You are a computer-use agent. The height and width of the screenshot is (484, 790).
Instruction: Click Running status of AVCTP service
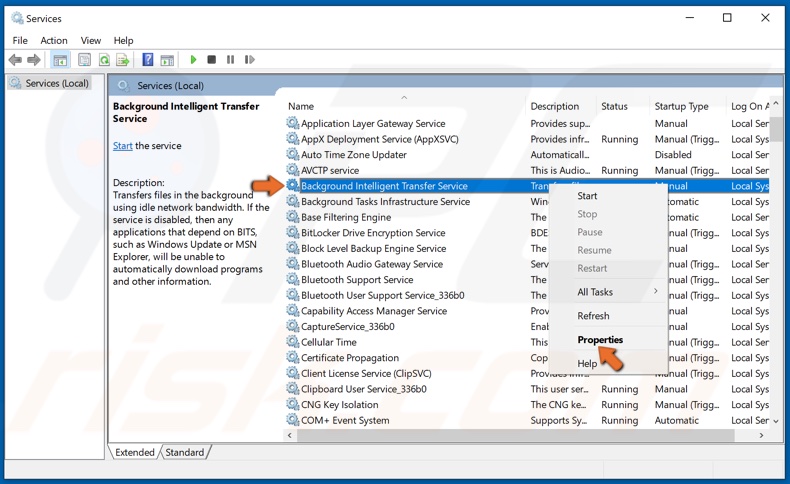click(x=619, y=170)
